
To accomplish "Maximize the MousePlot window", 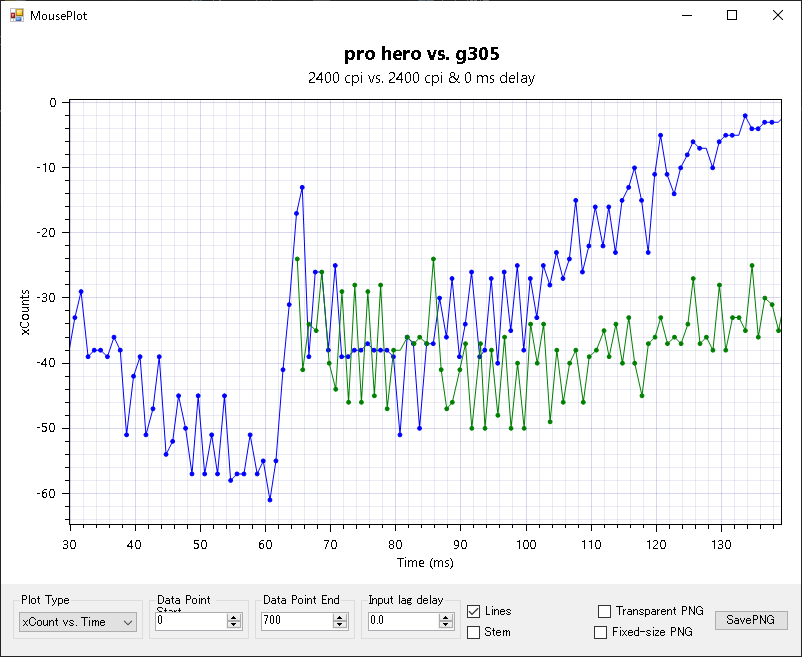I will 732,15.
